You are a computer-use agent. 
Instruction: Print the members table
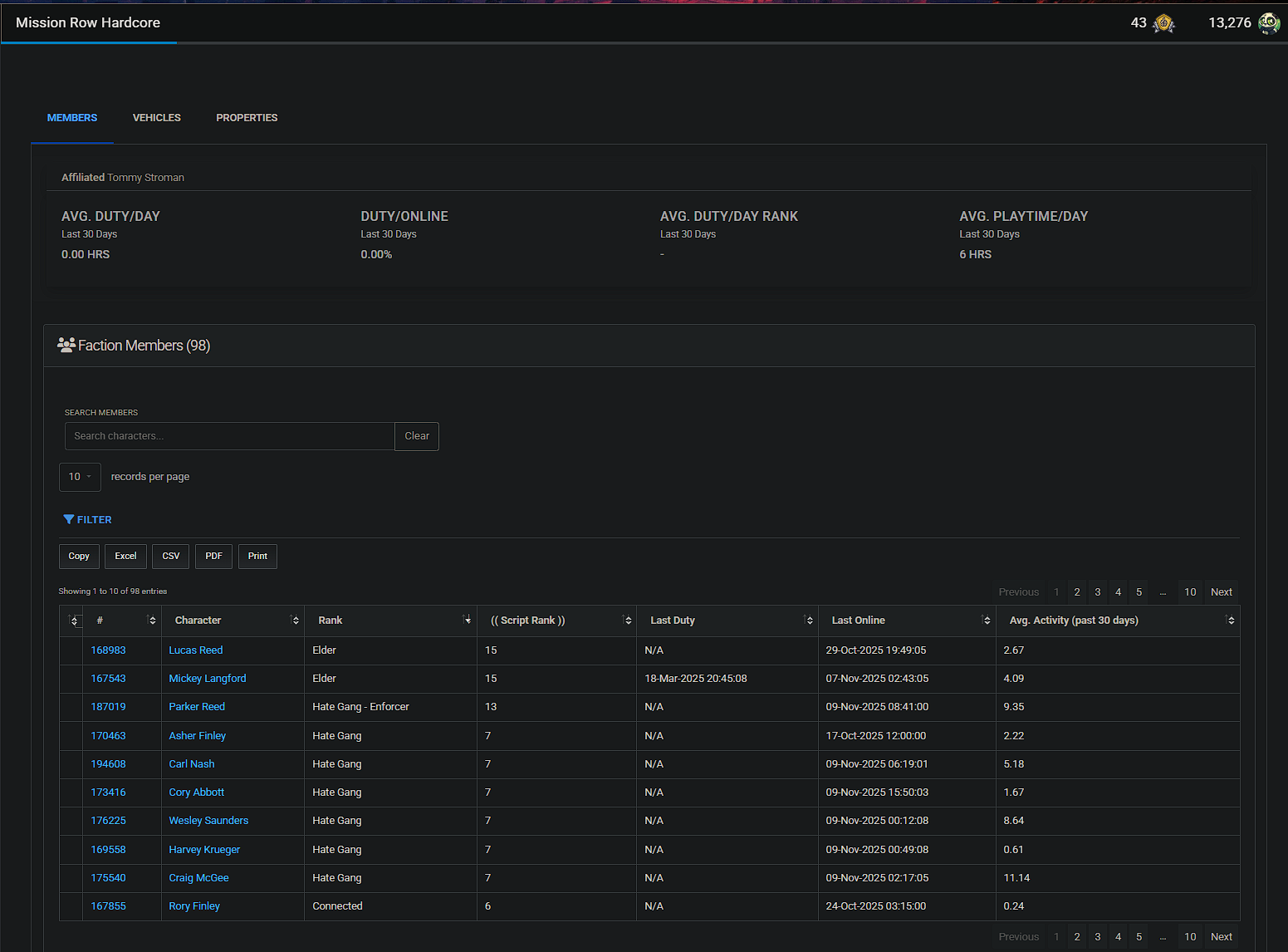(257, 557)
